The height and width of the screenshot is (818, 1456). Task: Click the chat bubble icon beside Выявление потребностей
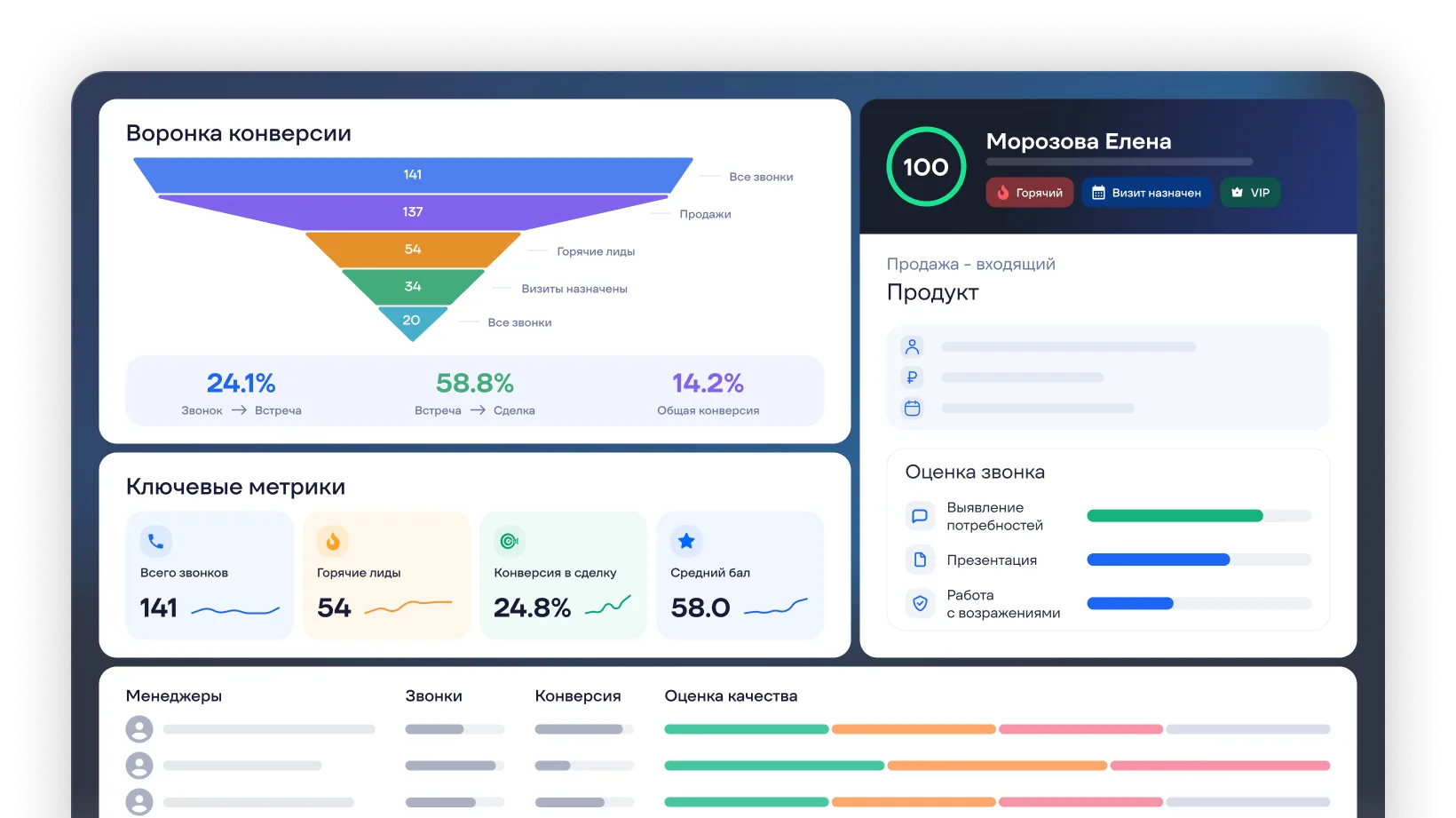point(920,516)
